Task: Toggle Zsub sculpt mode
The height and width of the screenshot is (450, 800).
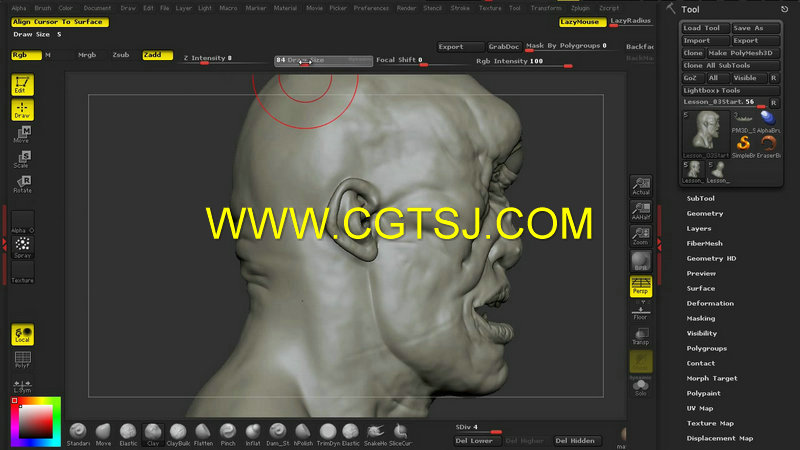Action: tap(121, 55)
